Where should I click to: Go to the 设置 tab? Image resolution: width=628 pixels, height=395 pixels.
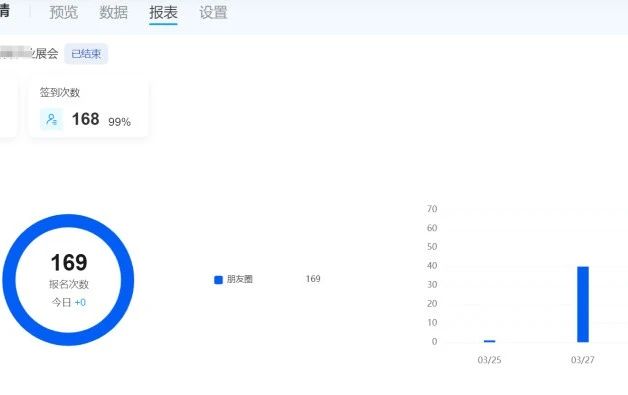click(213, 12)
